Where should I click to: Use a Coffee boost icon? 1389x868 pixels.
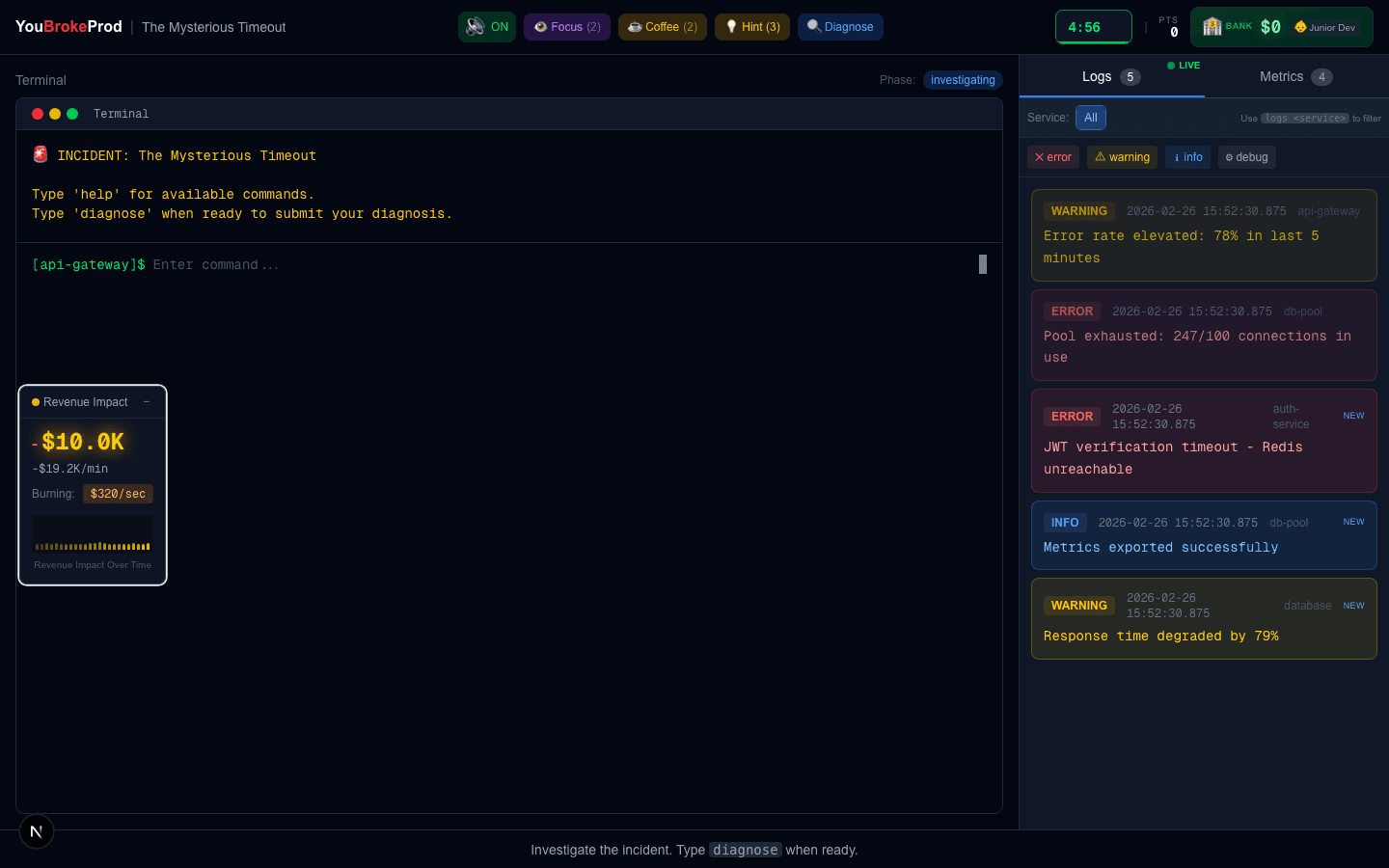635,27
